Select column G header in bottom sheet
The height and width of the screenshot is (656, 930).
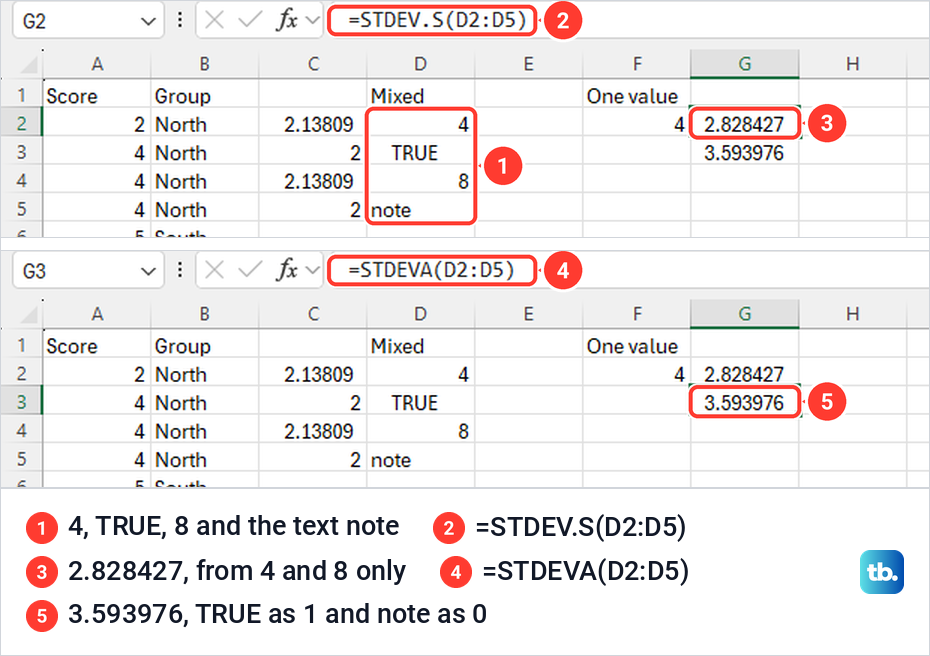pyautogui.click(x=744, y=314)
